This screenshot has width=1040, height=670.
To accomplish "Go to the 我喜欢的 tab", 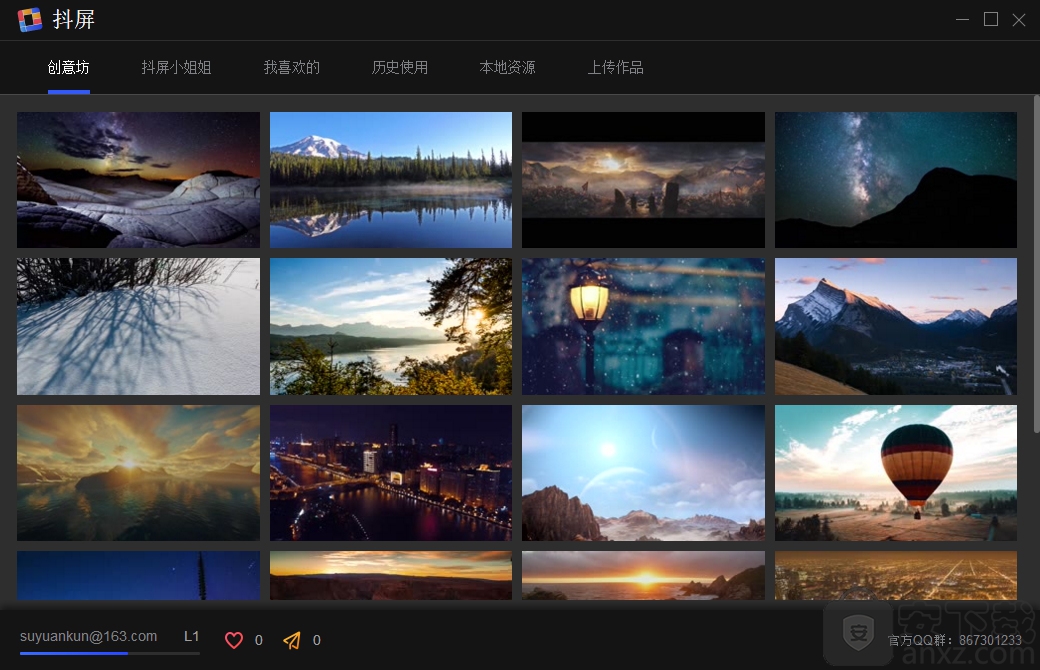I will 292,67.
